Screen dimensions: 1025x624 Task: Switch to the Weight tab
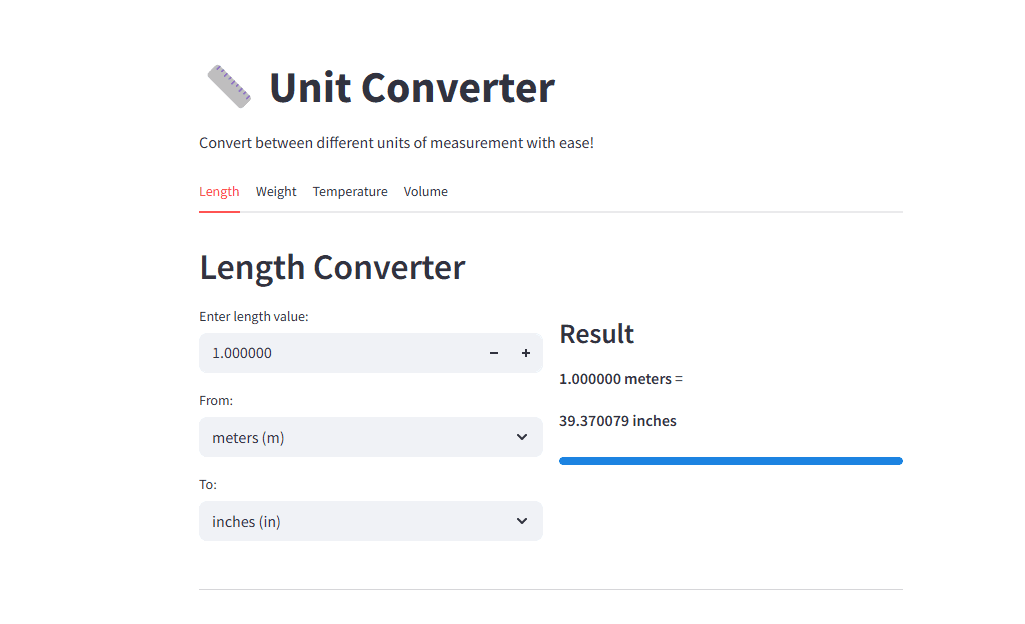click(x=276, y=191)
